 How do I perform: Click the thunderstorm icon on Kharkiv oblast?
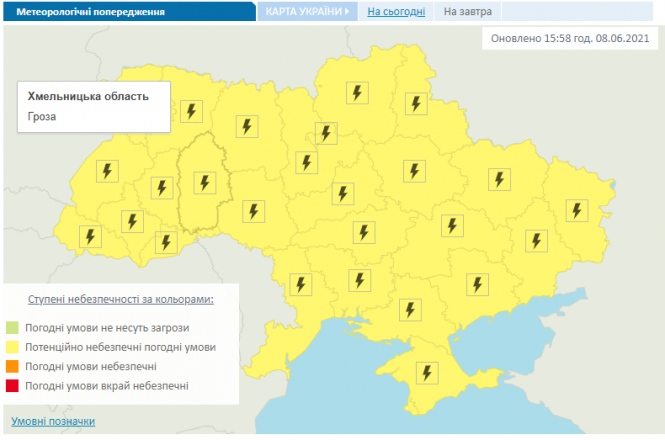pyautogui.click(x=499, y=179)
